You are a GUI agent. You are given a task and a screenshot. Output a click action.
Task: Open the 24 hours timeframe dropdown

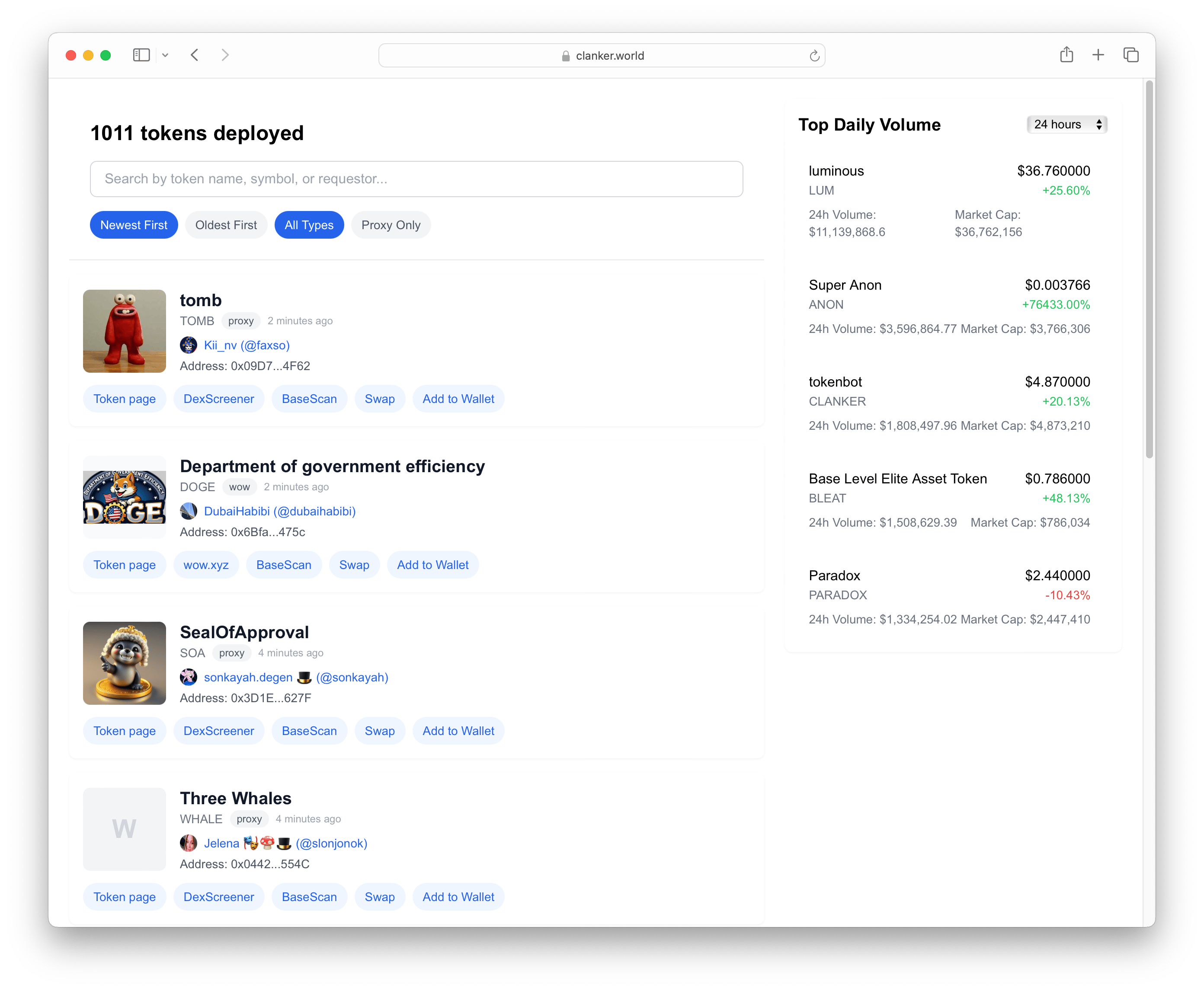[1066, 125]
